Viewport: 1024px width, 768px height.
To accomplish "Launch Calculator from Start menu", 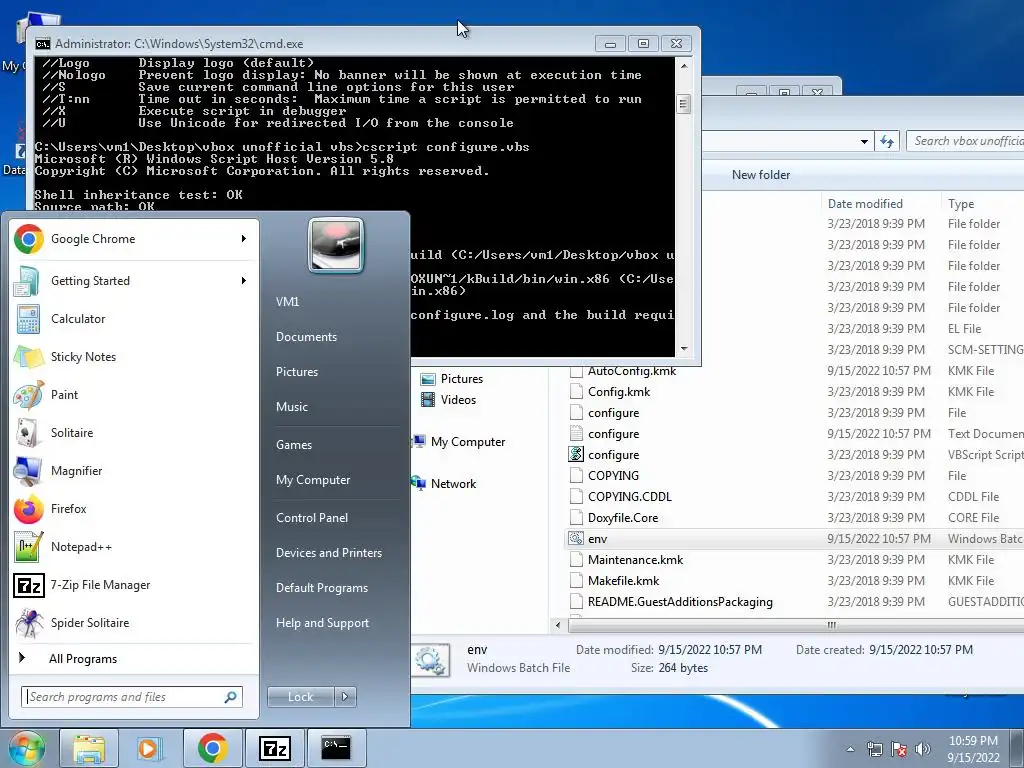I will coord(133,319).
